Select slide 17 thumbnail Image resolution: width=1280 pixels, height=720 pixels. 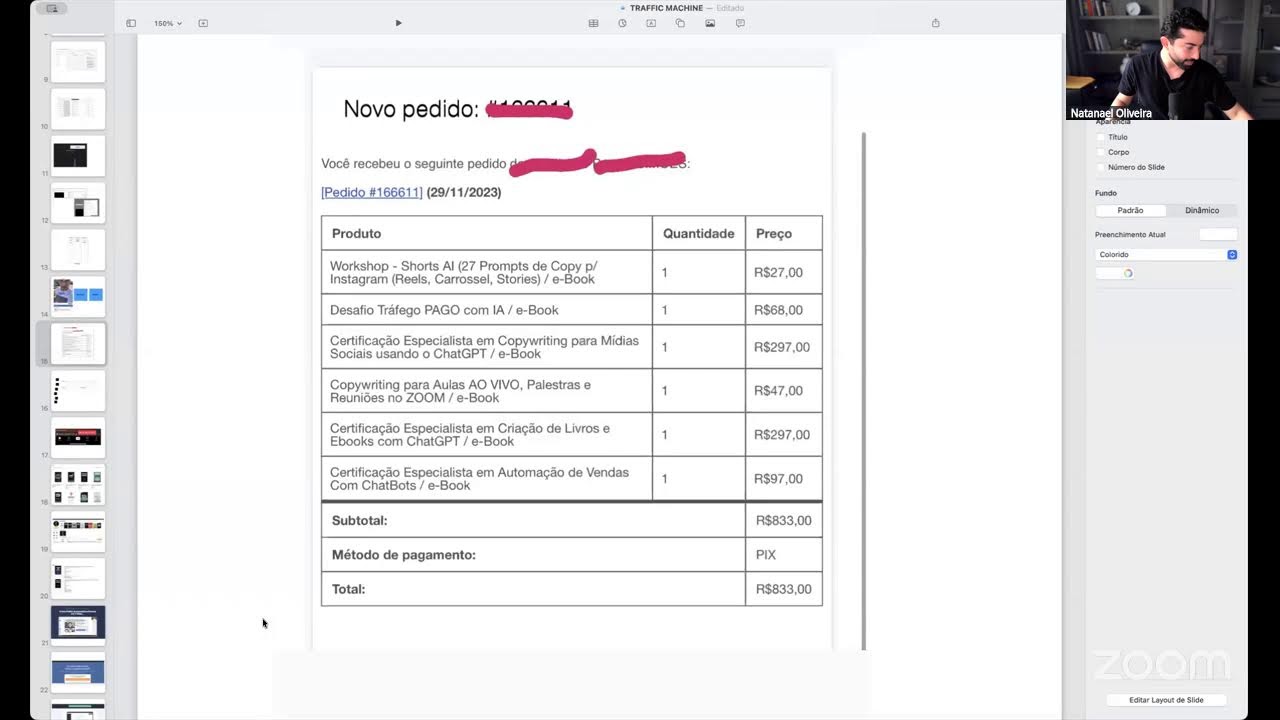click(x=78, y=437)
